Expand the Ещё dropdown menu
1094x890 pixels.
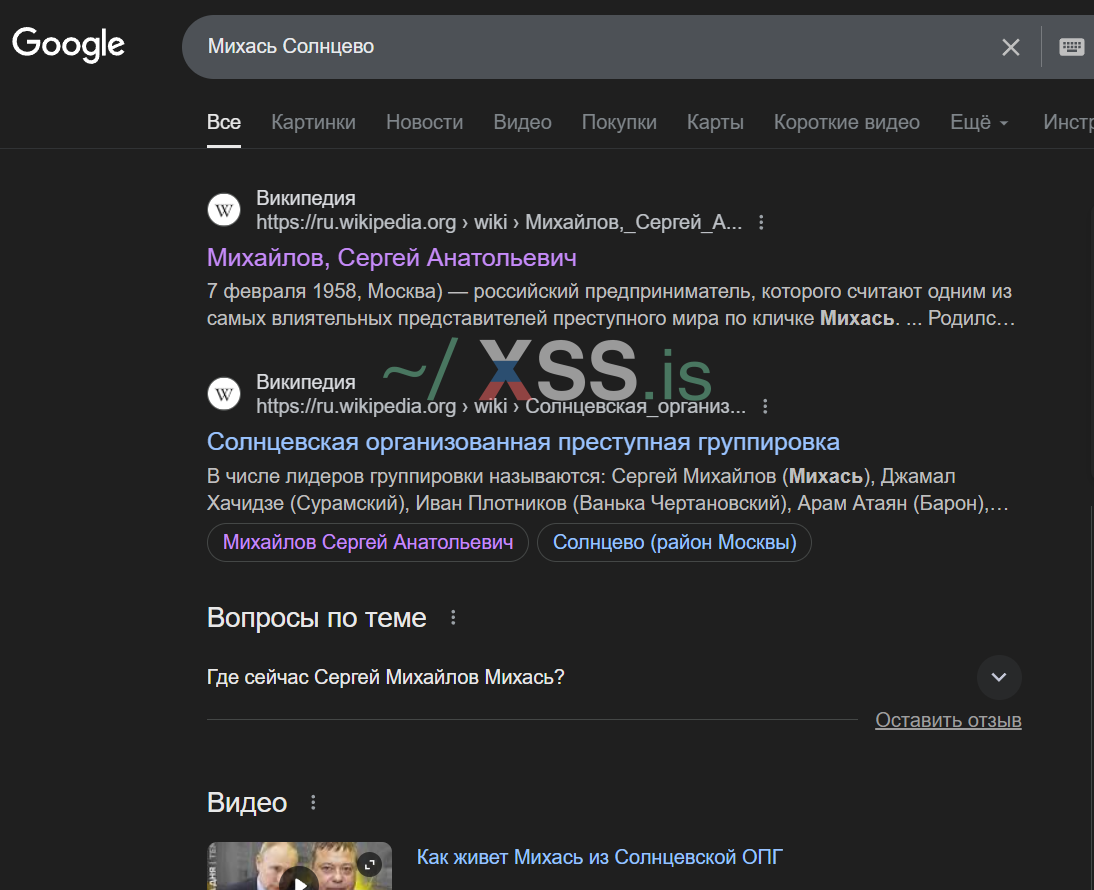[x=979, y=122]
